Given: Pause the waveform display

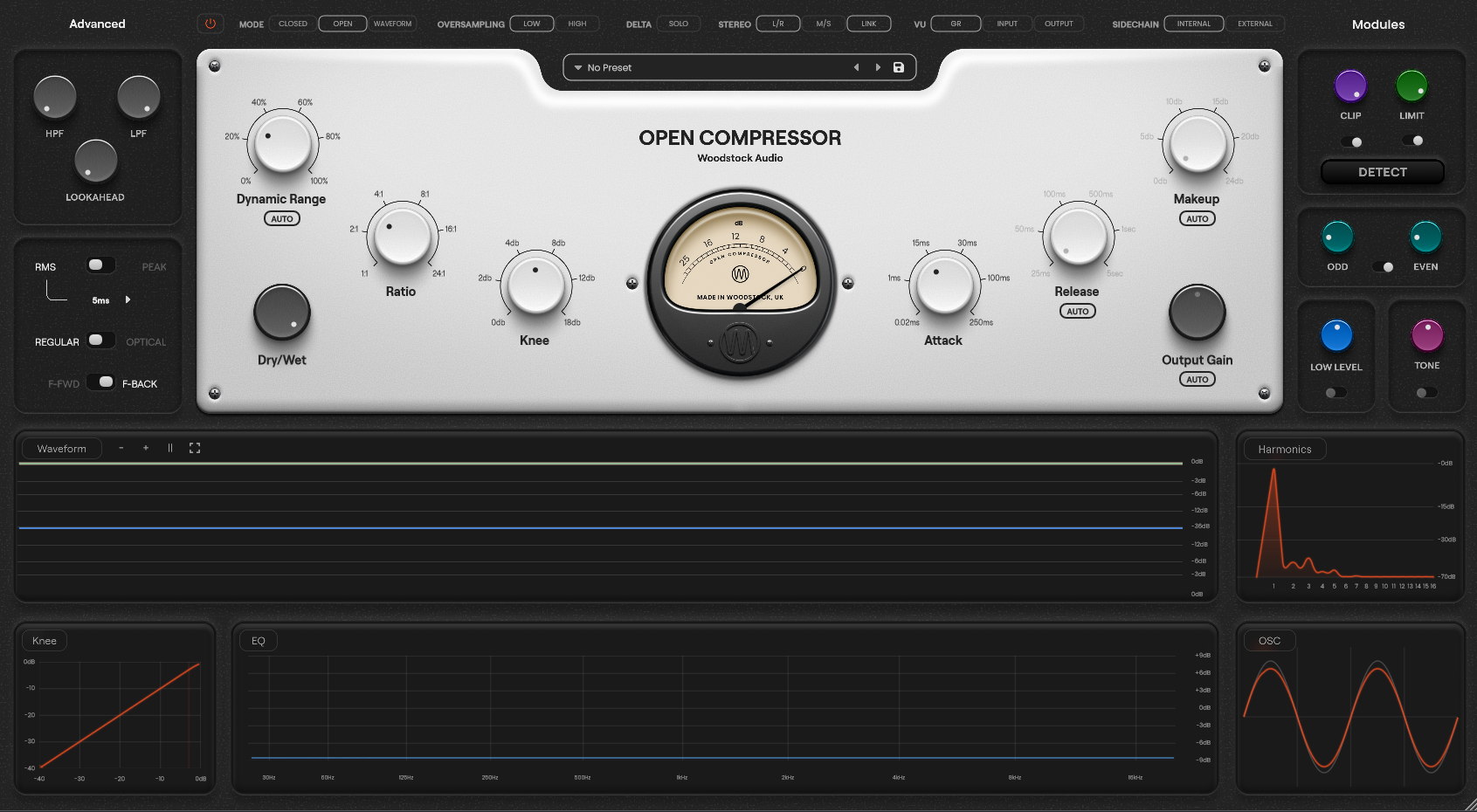Looking at the screenshot, I should (170, 448).
